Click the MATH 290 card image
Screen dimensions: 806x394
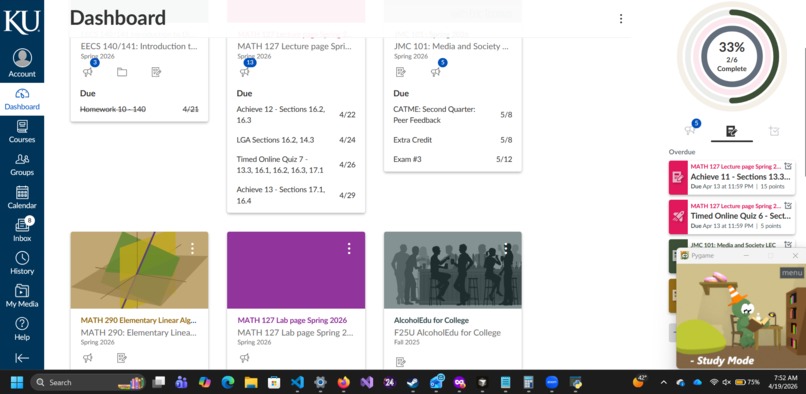(x=139, y=270)
